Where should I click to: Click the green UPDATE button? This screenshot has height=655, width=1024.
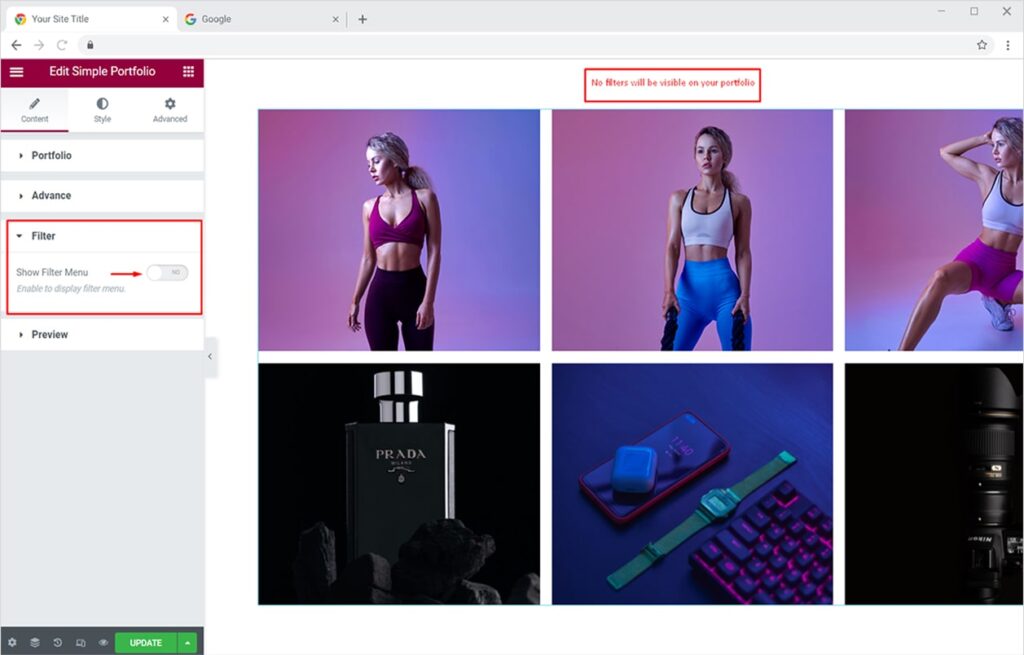(x=146, y=642)
